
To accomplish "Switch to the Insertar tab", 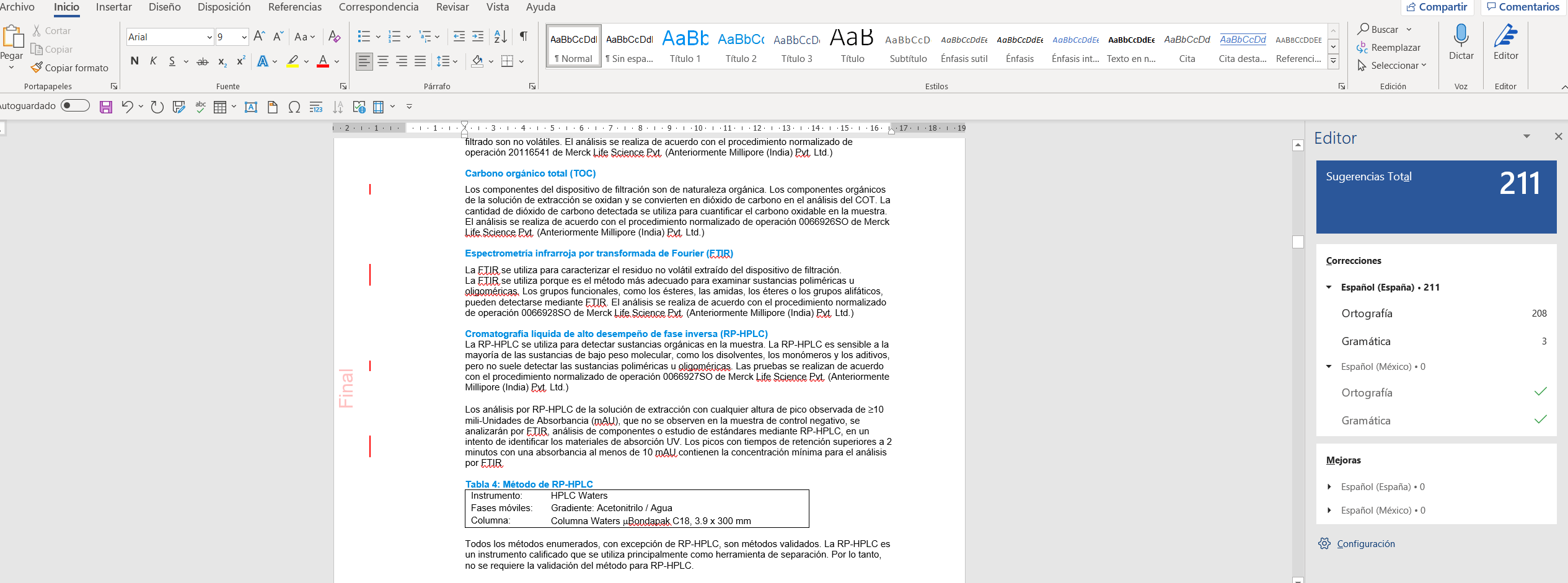I will click(x=114, y=7).
